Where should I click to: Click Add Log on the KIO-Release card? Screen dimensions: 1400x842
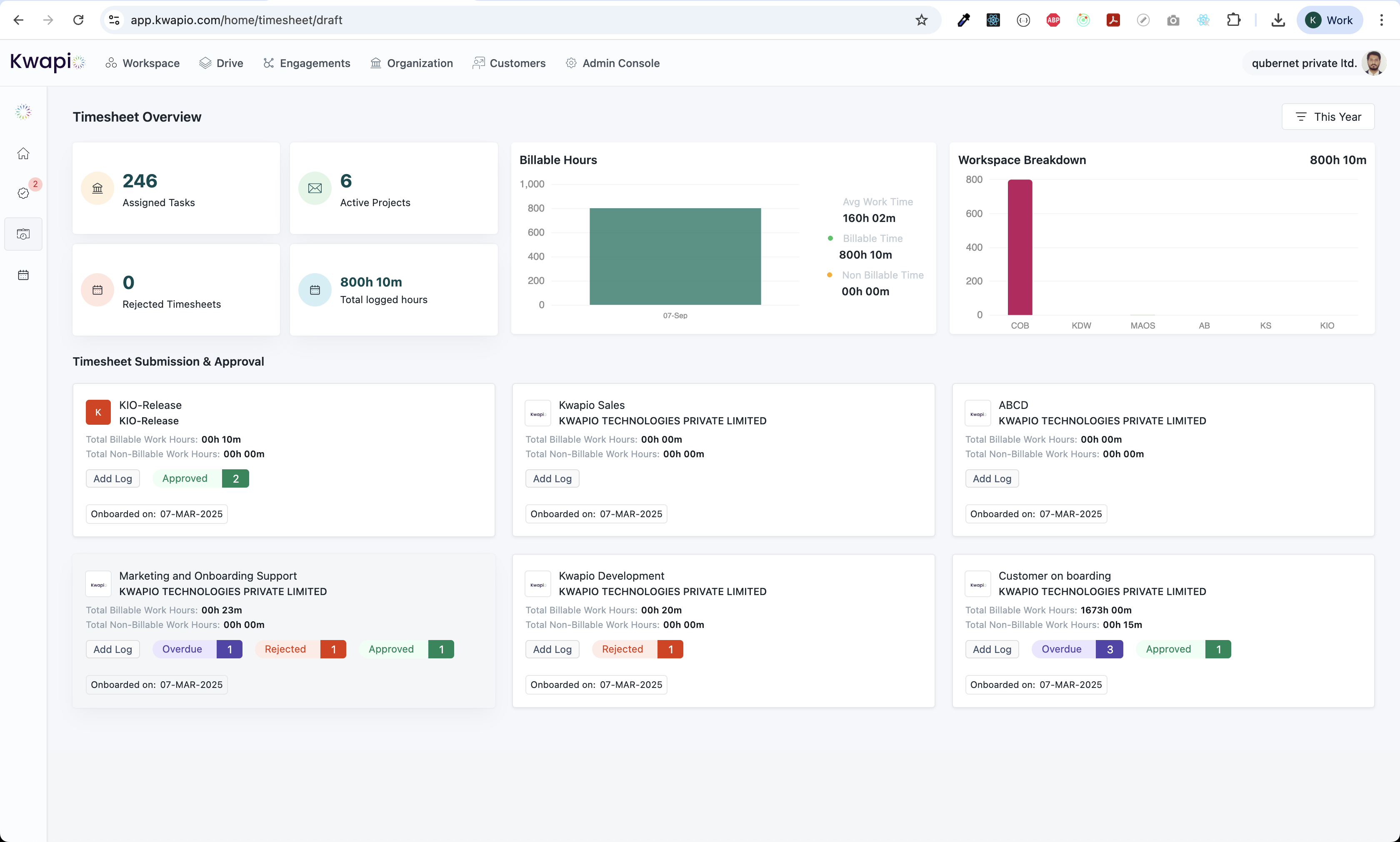click(112, 478)
